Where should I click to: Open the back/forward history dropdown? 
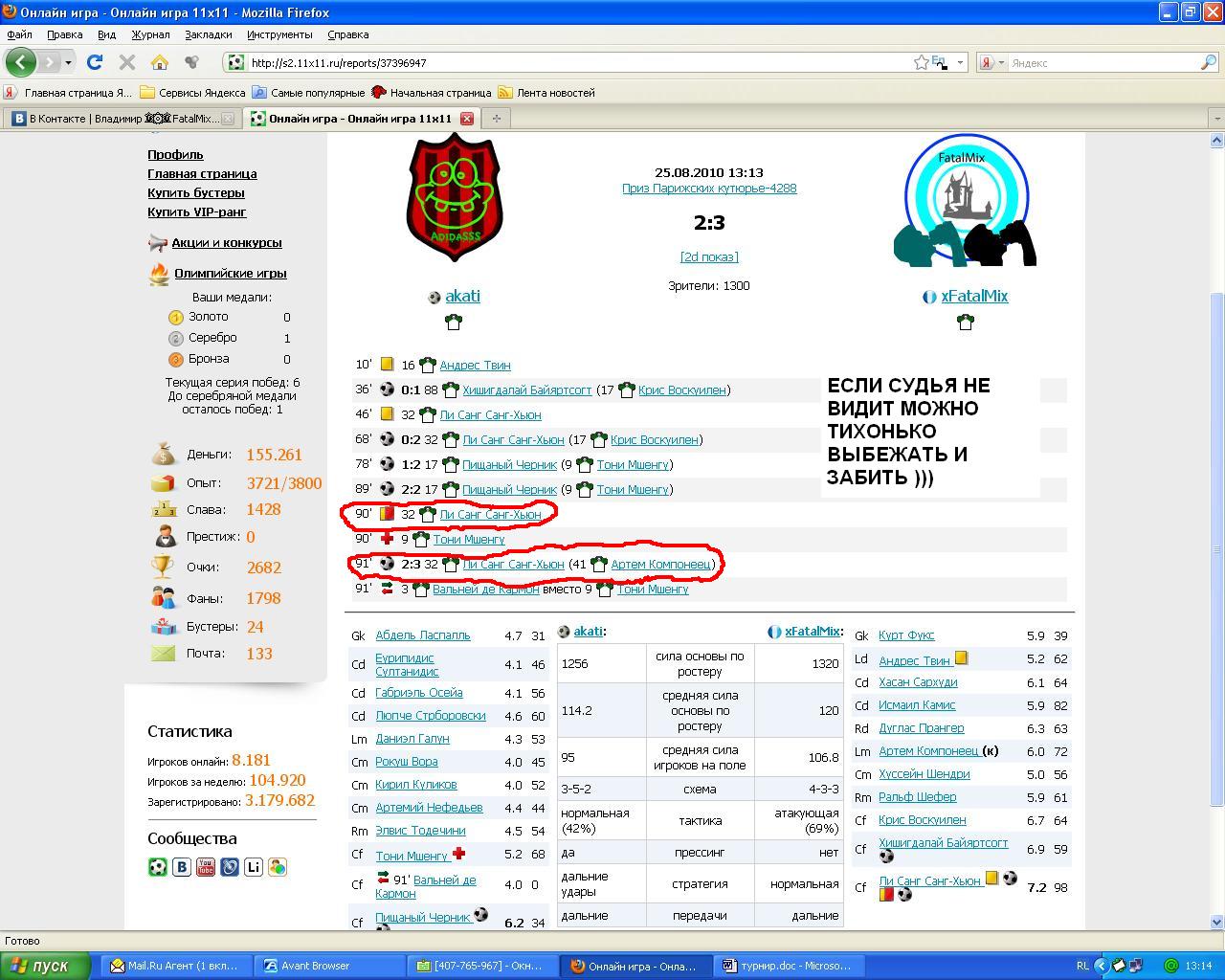[x=69, y=62]
